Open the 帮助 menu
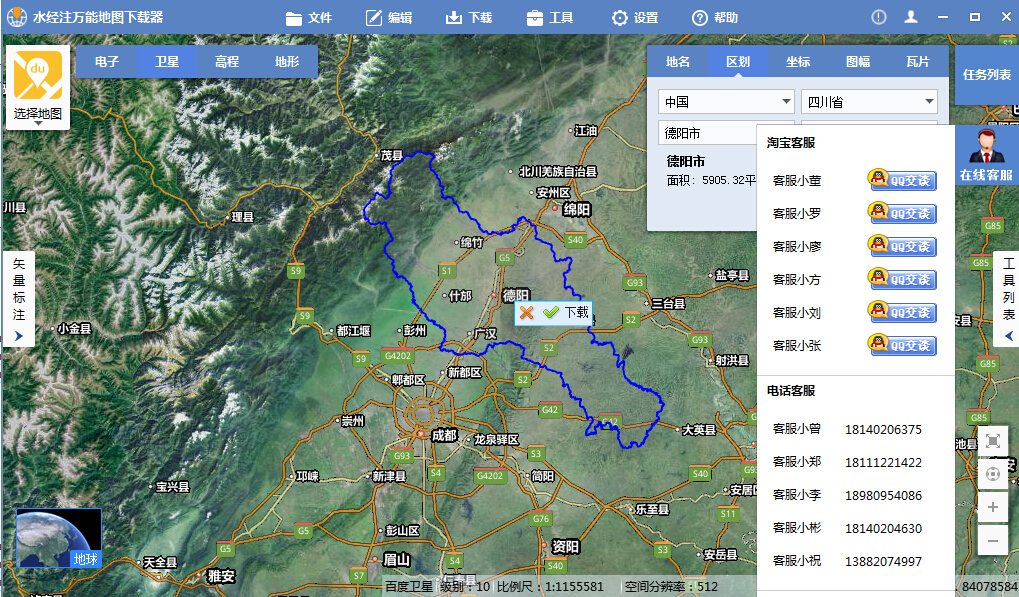Viewport: 1019px width, 597px height. tap(715, 18)
